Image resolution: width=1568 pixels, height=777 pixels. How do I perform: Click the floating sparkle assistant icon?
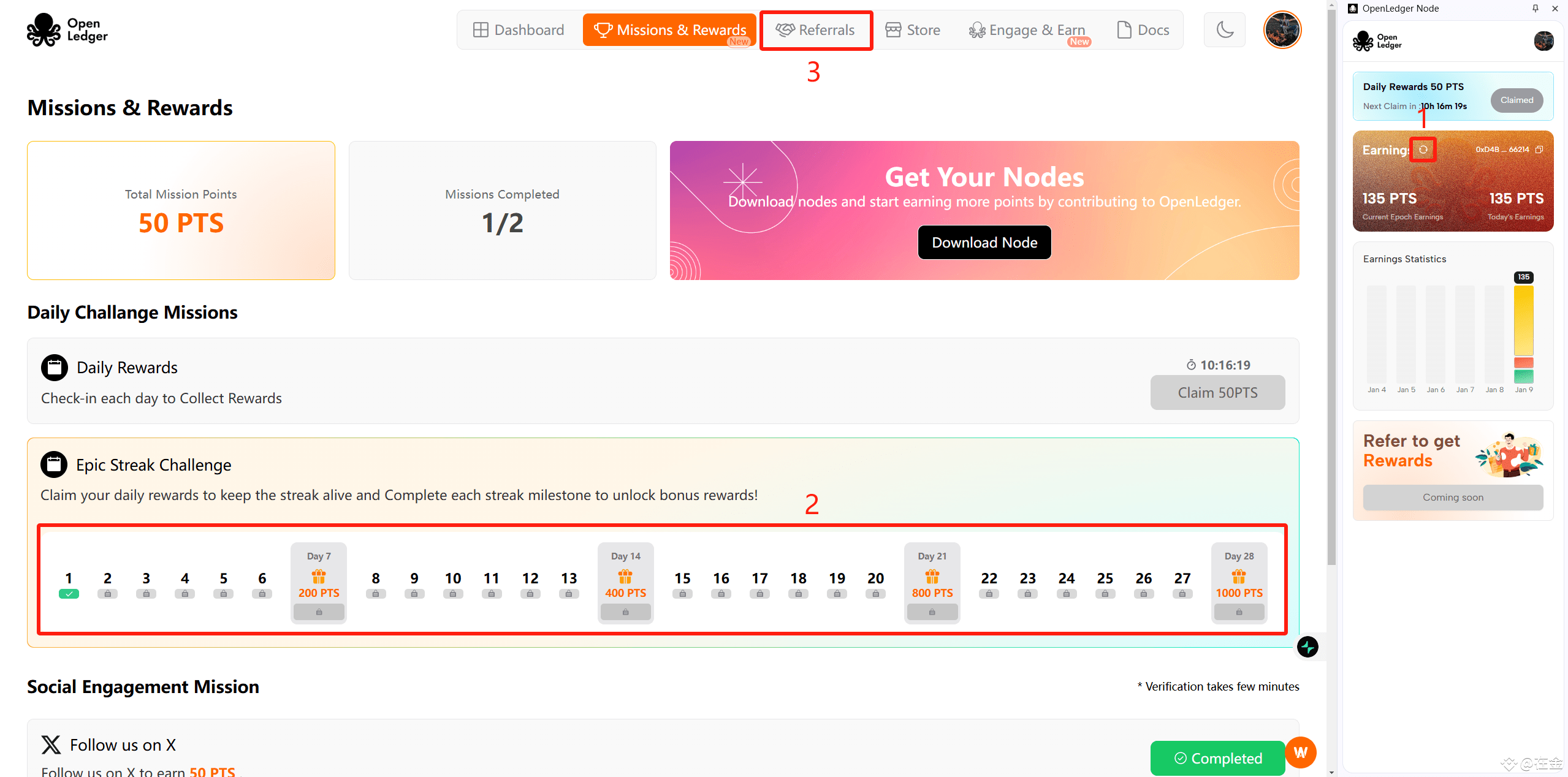pos(1307,646)
